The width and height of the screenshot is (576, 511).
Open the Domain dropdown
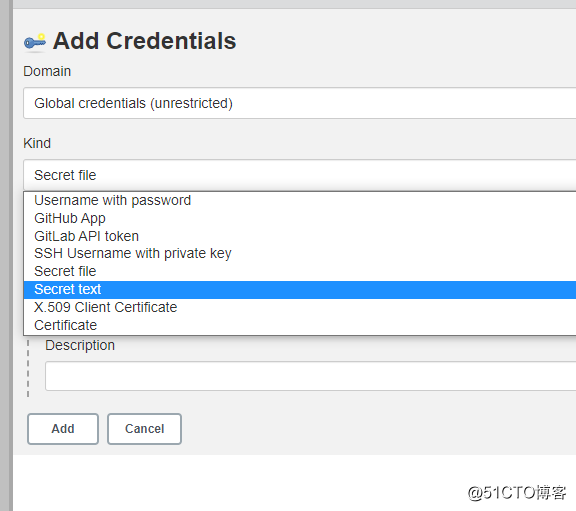pos(299,103)
